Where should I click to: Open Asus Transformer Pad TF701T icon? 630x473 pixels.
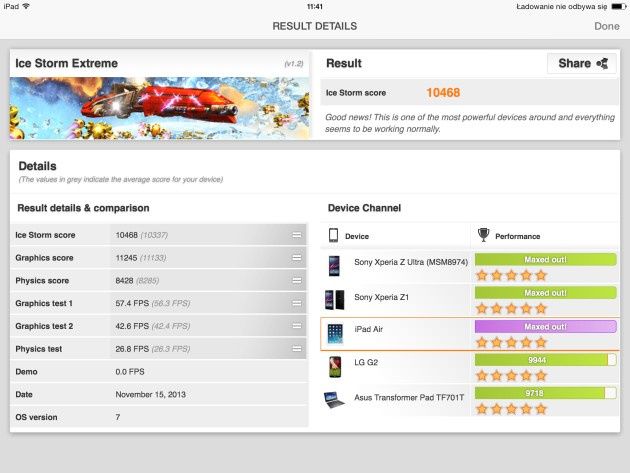334,399
